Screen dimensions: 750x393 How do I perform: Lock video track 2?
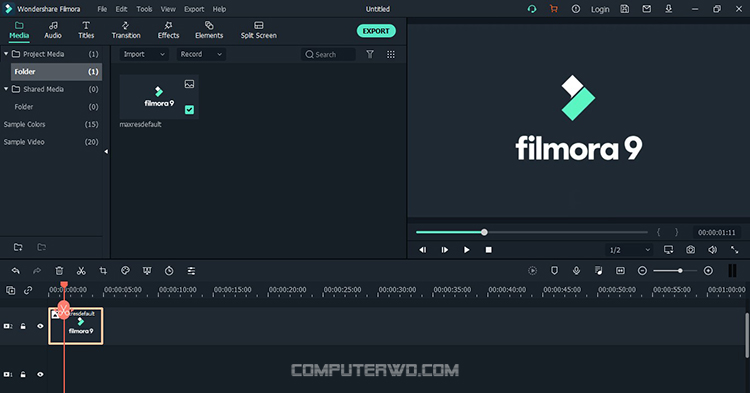23,326
